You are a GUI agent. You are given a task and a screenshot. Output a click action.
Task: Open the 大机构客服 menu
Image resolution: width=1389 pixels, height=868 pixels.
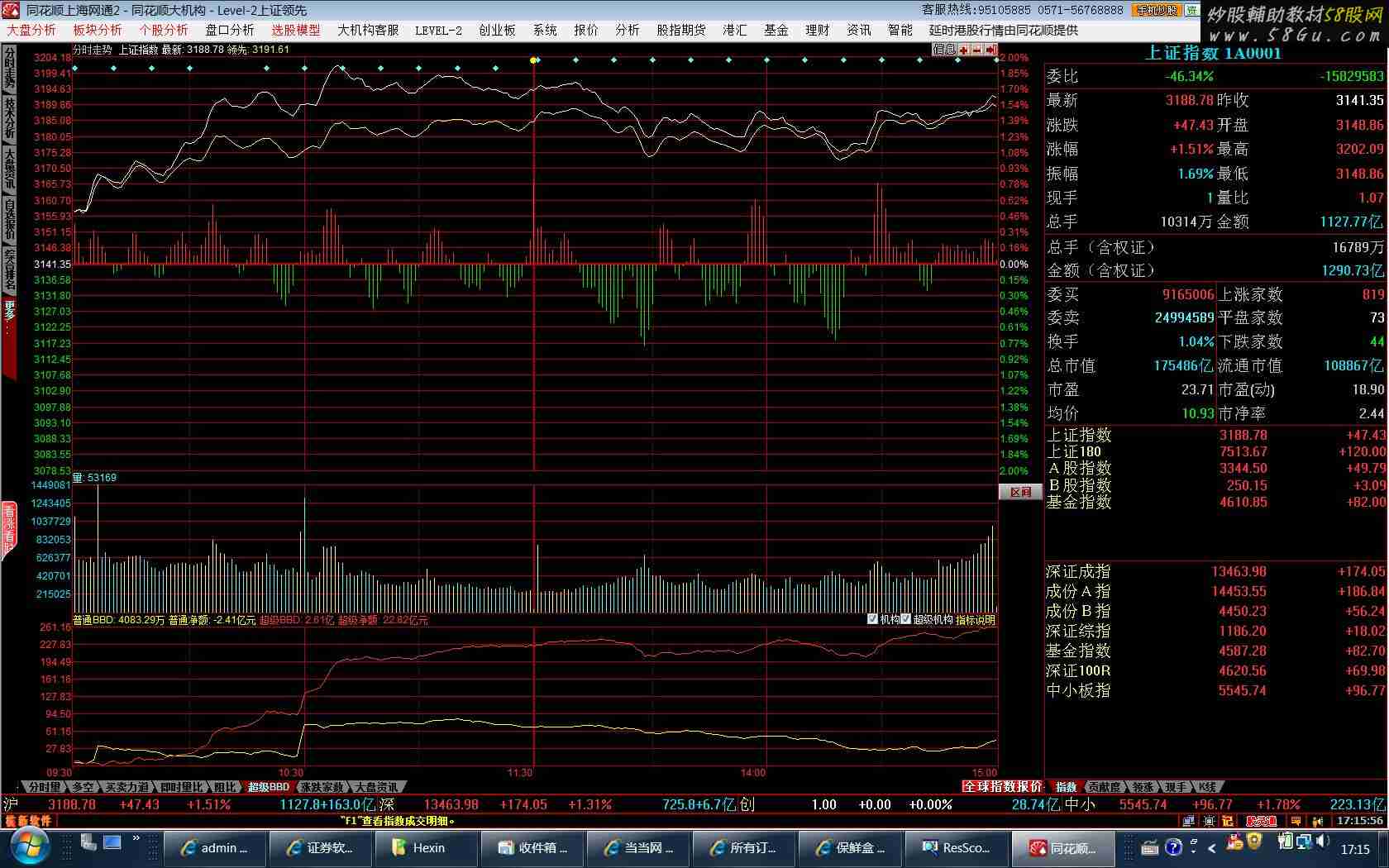tap(368, 30)
